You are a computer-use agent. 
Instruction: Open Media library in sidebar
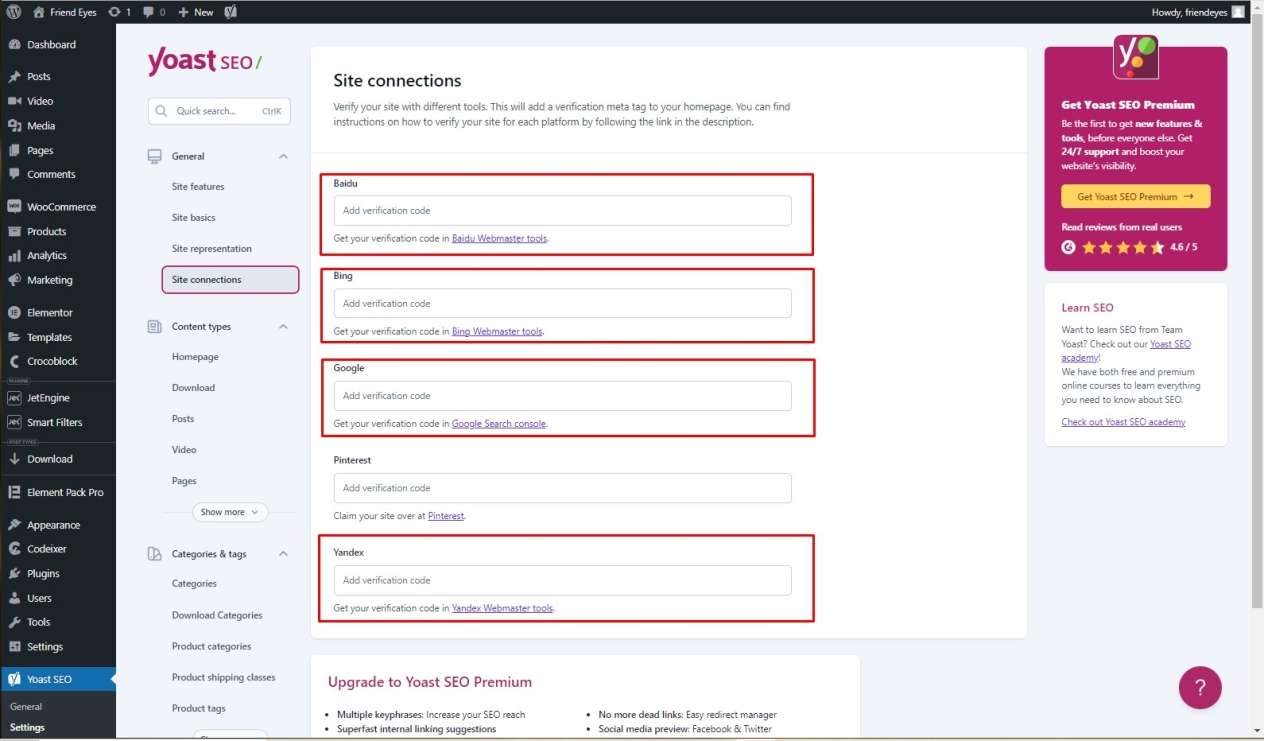tap(41, 126)
